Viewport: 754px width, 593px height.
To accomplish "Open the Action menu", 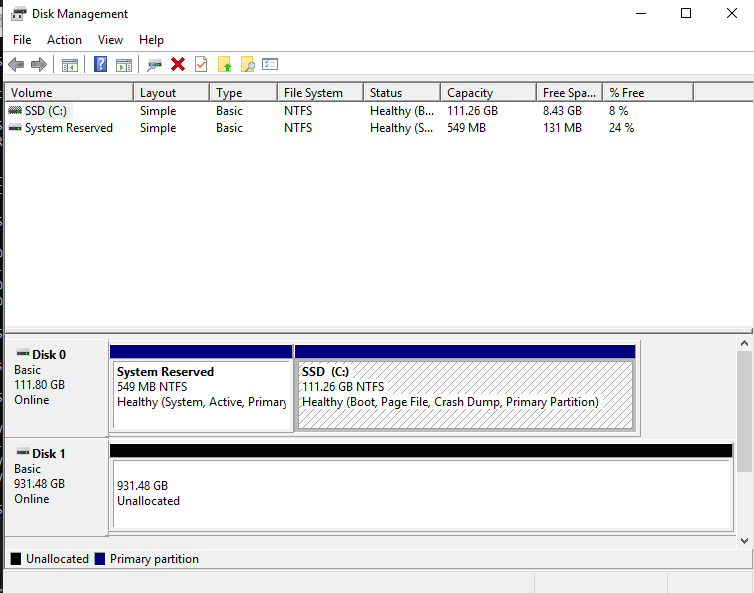I will 64,40.
